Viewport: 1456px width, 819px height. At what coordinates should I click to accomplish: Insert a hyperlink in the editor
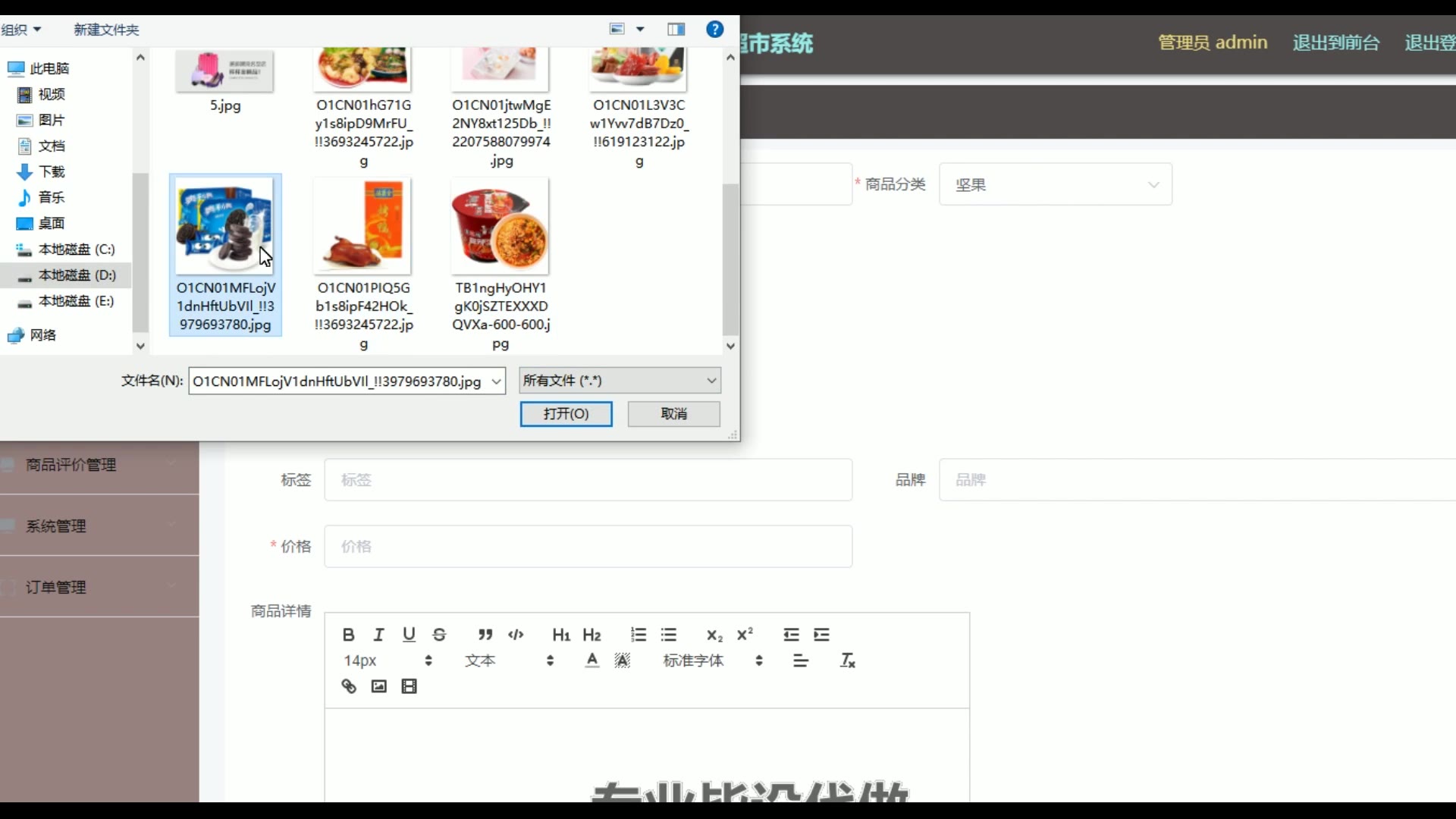(348, 686)
